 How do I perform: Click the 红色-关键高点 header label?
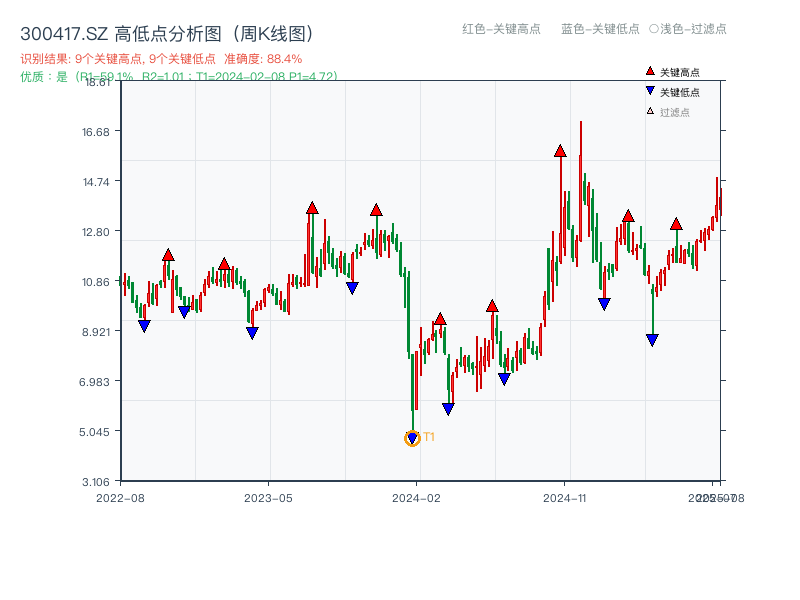tap(501, 29)
